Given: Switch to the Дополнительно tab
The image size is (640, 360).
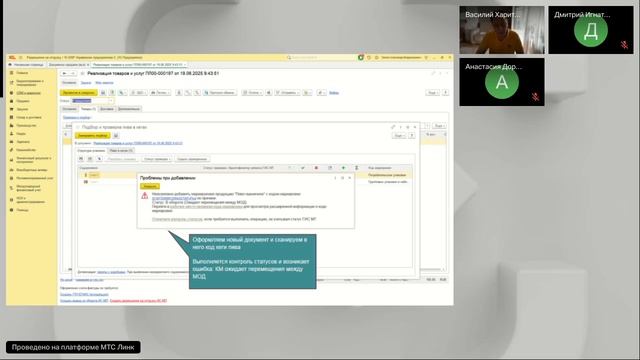Looking at the screenshot, I should [129, 109].
